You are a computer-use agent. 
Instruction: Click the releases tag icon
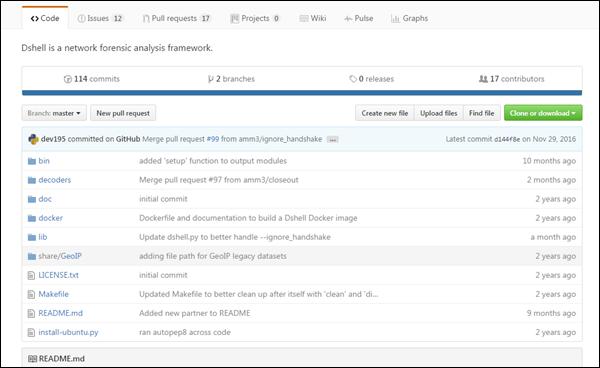click(353, 79)
